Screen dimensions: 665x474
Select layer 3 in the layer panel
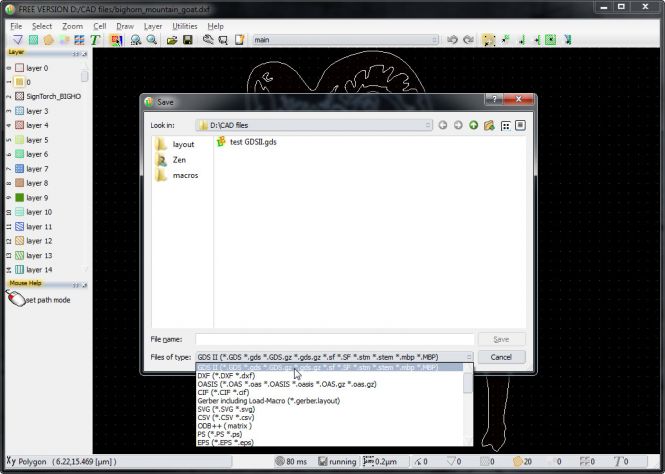[37, 111]
